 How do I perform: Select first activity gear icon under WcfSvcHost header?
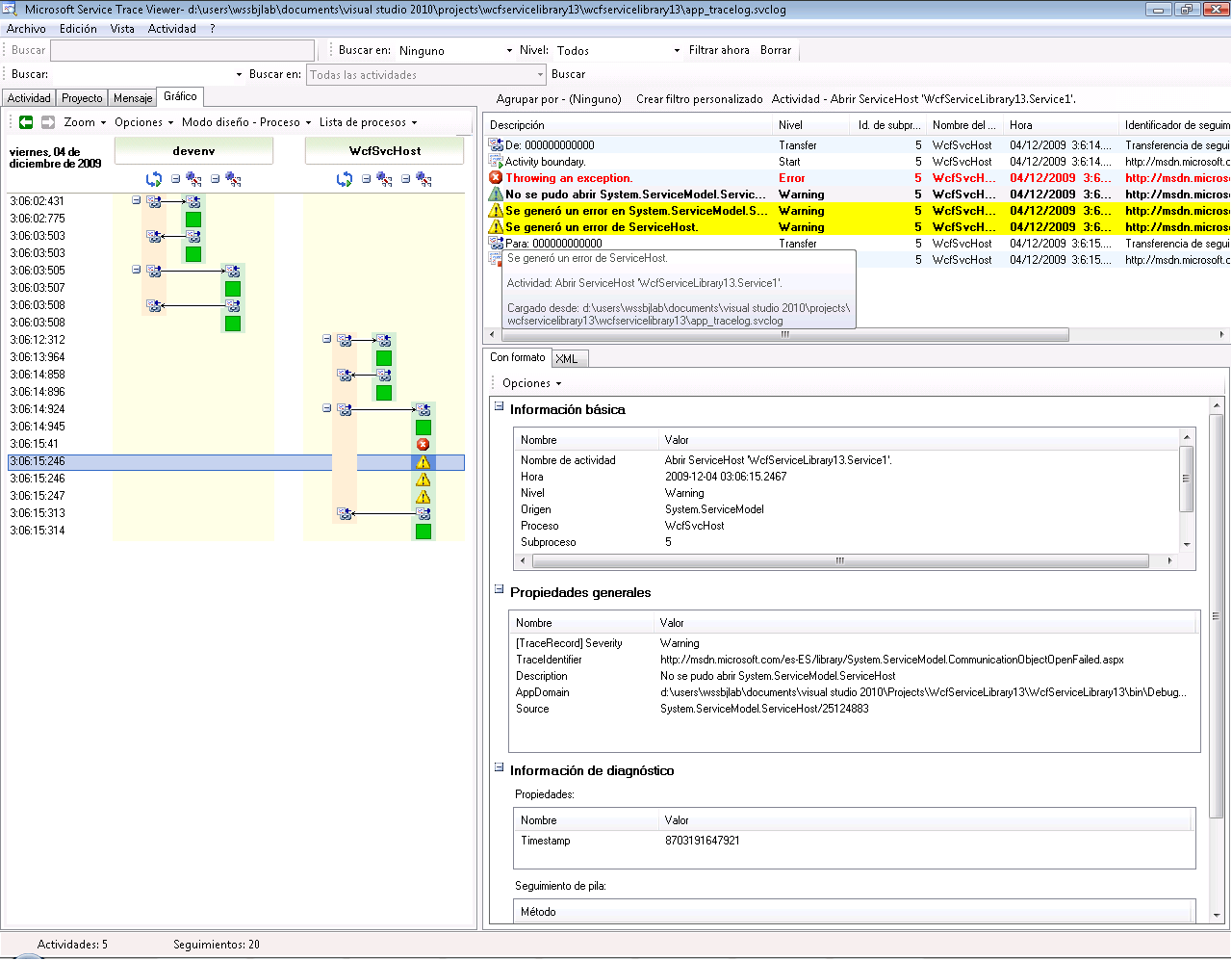coord(384,179)
